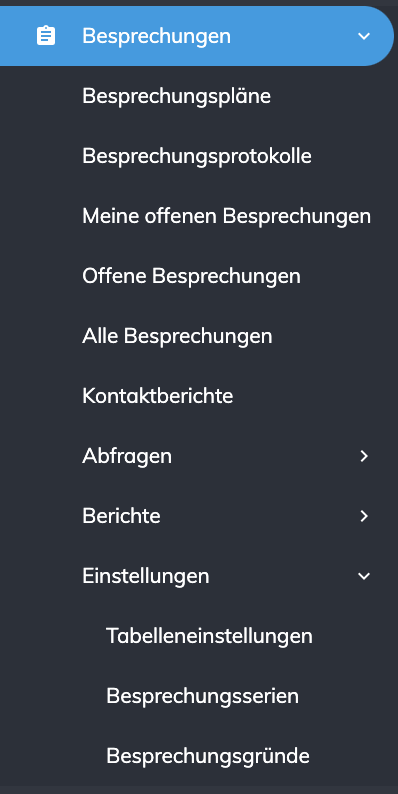This screenshot has width=398, height=794.
Task: Click the Abfragen menu label
Action: (127, 456)
